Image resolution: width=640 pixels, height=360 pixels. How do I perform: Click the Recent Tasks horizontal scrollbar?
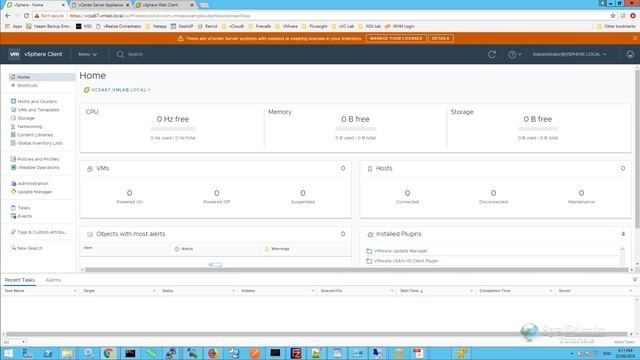pyautogui.click(x=316, y=334)
